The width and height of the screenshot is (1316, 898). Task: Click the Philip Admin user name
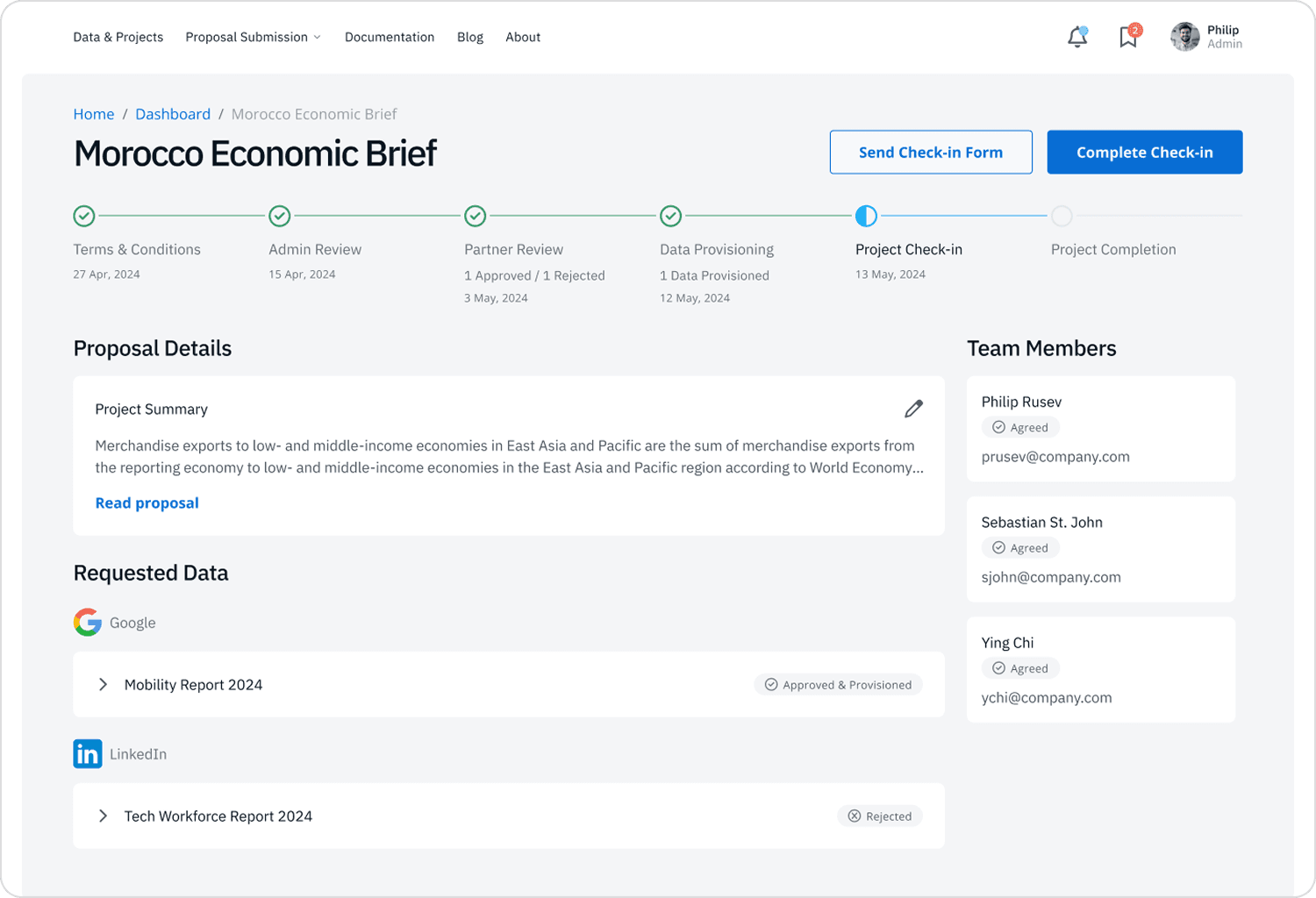[x=1225, y=37]
